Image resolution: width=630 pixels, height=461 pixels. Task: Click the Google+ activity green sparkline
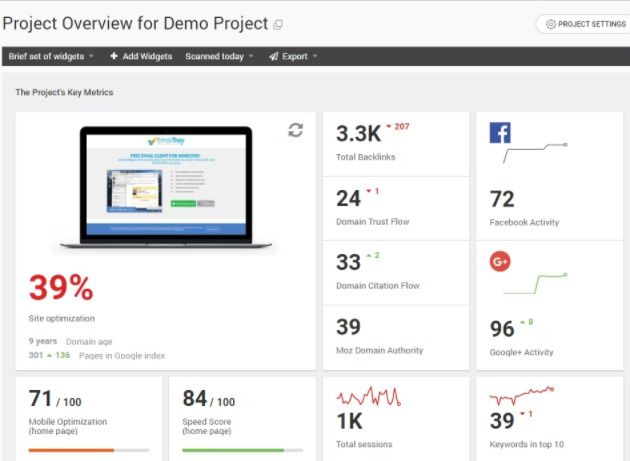[535, 284]
